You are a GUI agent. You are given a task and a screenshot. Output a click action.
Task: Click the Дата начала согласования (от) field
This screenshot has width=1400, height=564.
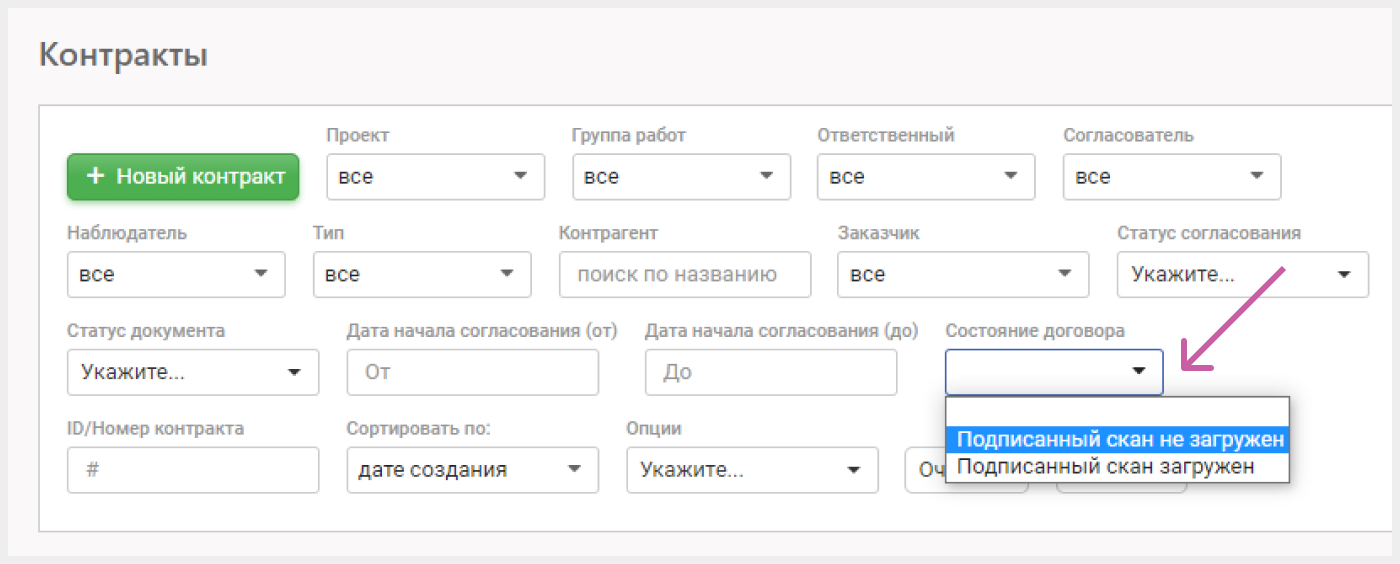pyautogui.click(x=473, y=372)
